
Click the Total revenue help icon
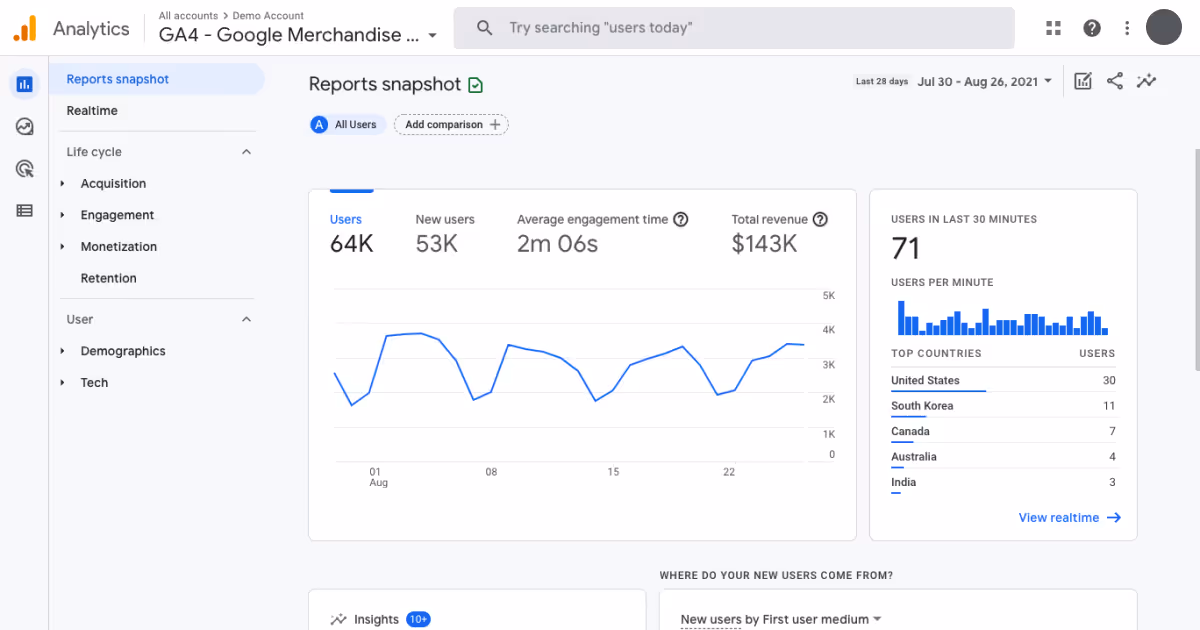pos(820,219)
